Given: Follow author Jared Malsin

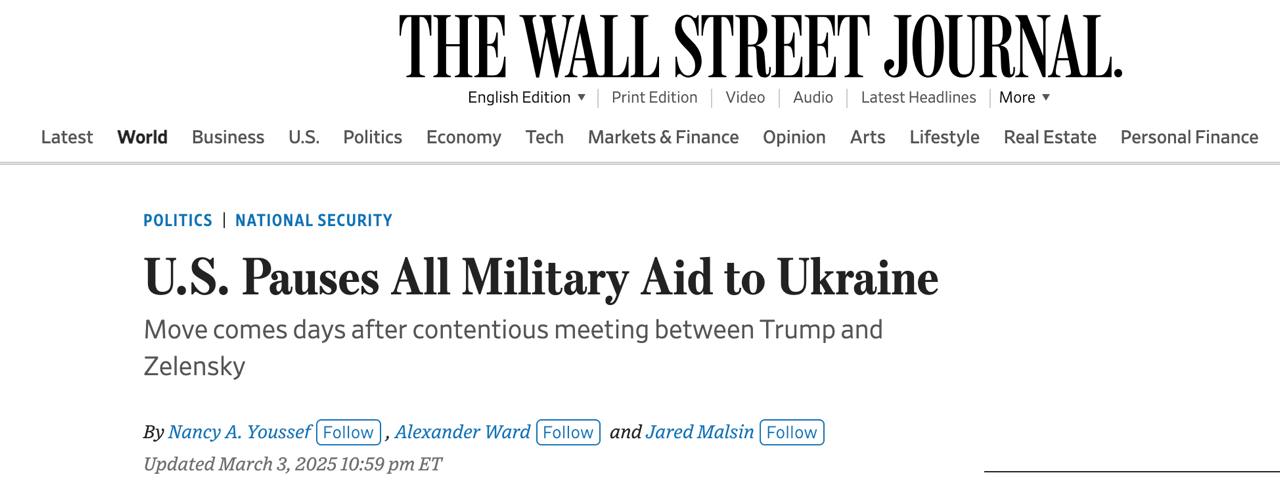Looking at the screenshot, I should coord(792,432).
